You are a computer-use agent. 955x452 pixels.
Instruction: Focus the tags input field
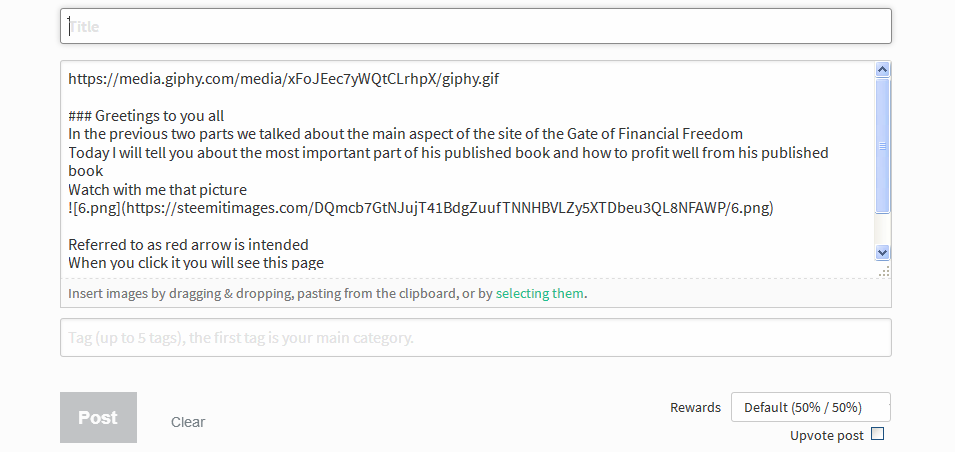(x=475, y=338)
